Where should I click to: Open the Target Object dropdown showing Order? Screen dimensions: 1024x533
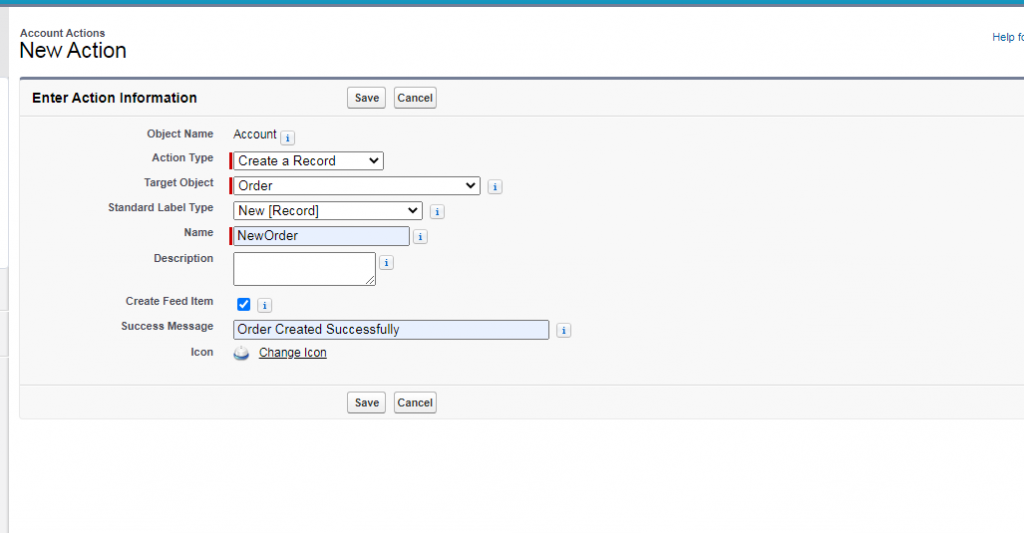pos(357,186)
